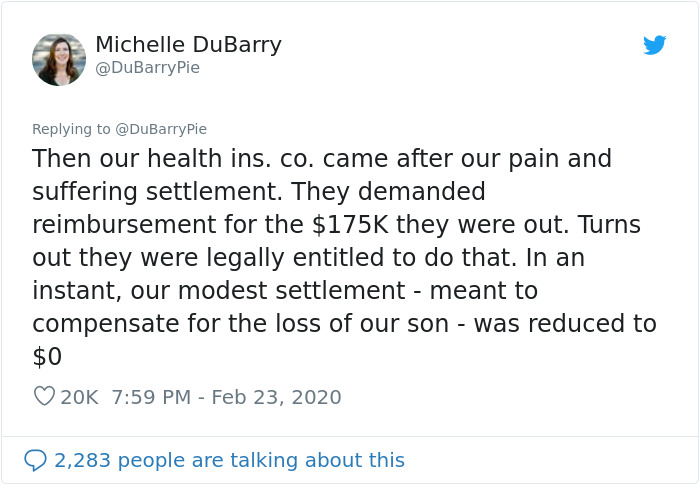Click the 'Replying to' label
The width and height of the screenshot is (700, 485).
coord(70,129)
